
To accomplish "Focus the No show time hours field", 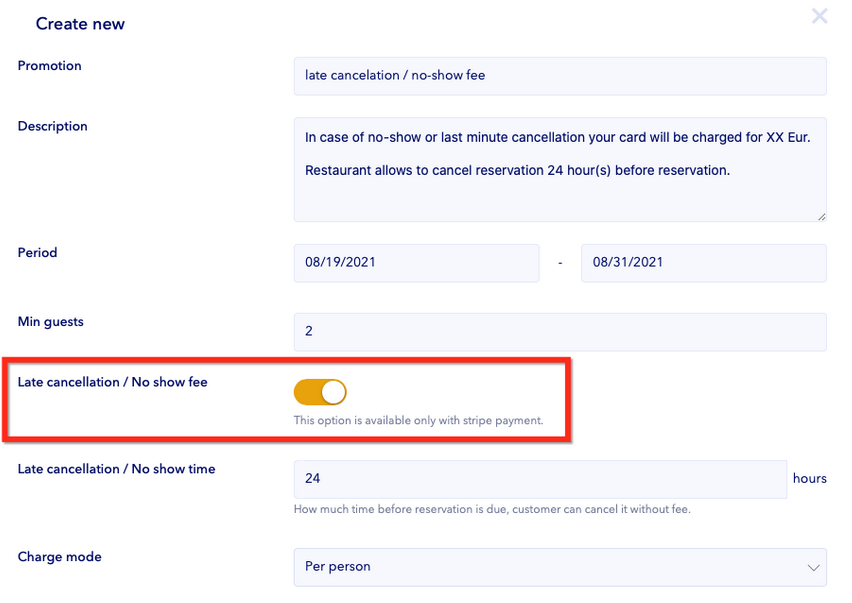I will pos(540,479).
